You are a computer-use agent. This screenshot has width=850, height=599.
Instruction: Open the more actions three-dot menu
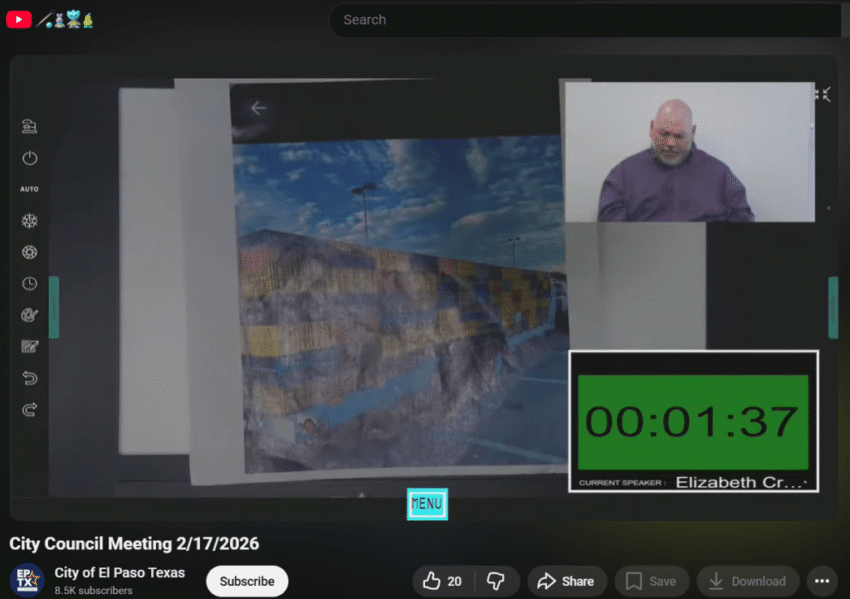tap(821, 581)
